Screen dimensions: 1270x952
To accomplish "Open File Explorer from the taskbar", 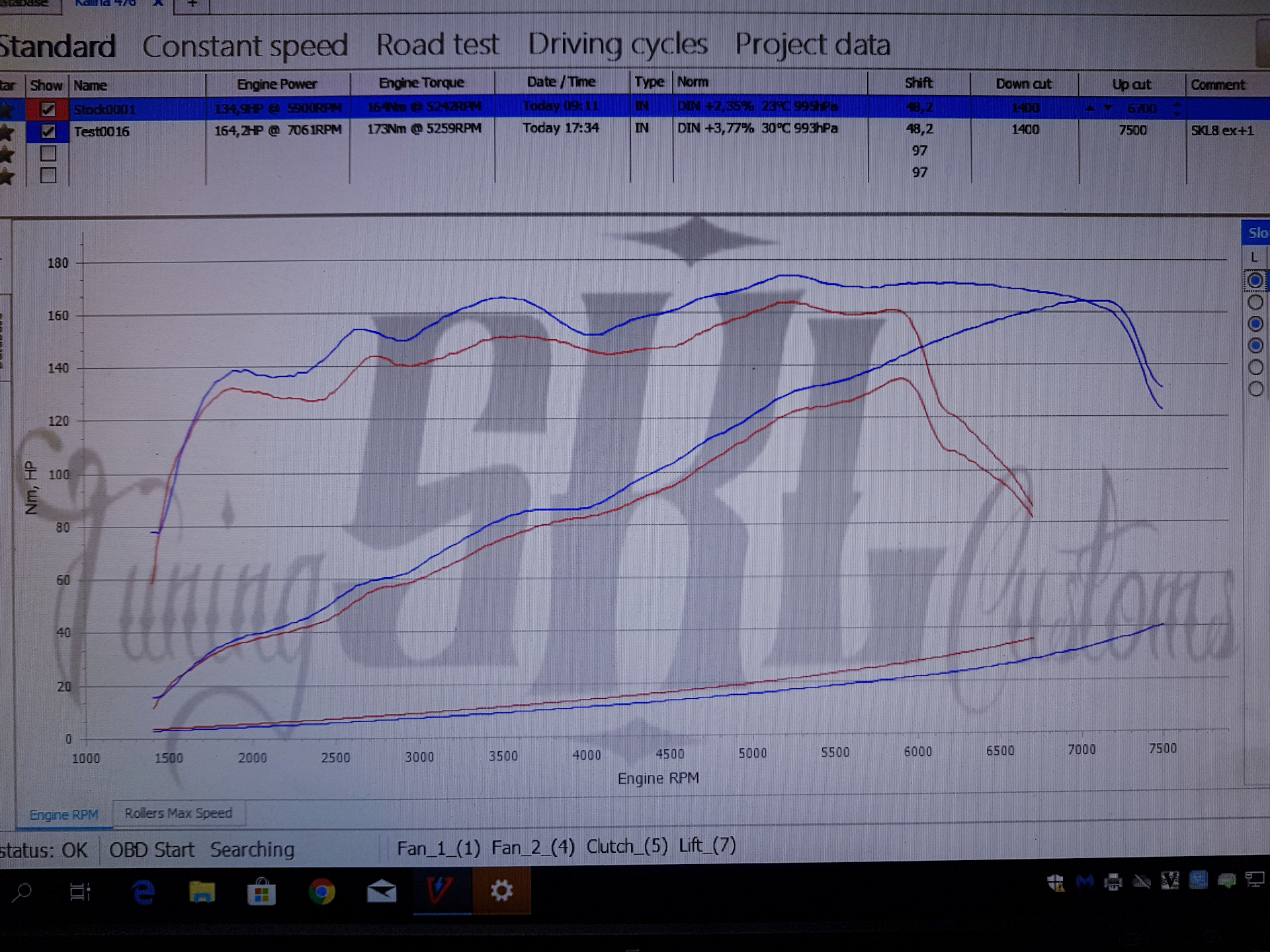I will tap(202, 892).
